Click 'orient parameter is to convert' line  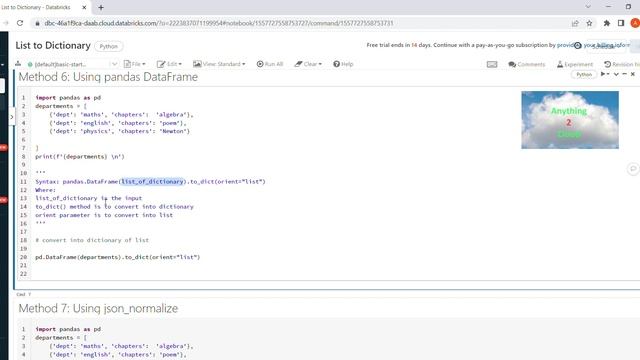pyautogui.click(x=104, y=215)
